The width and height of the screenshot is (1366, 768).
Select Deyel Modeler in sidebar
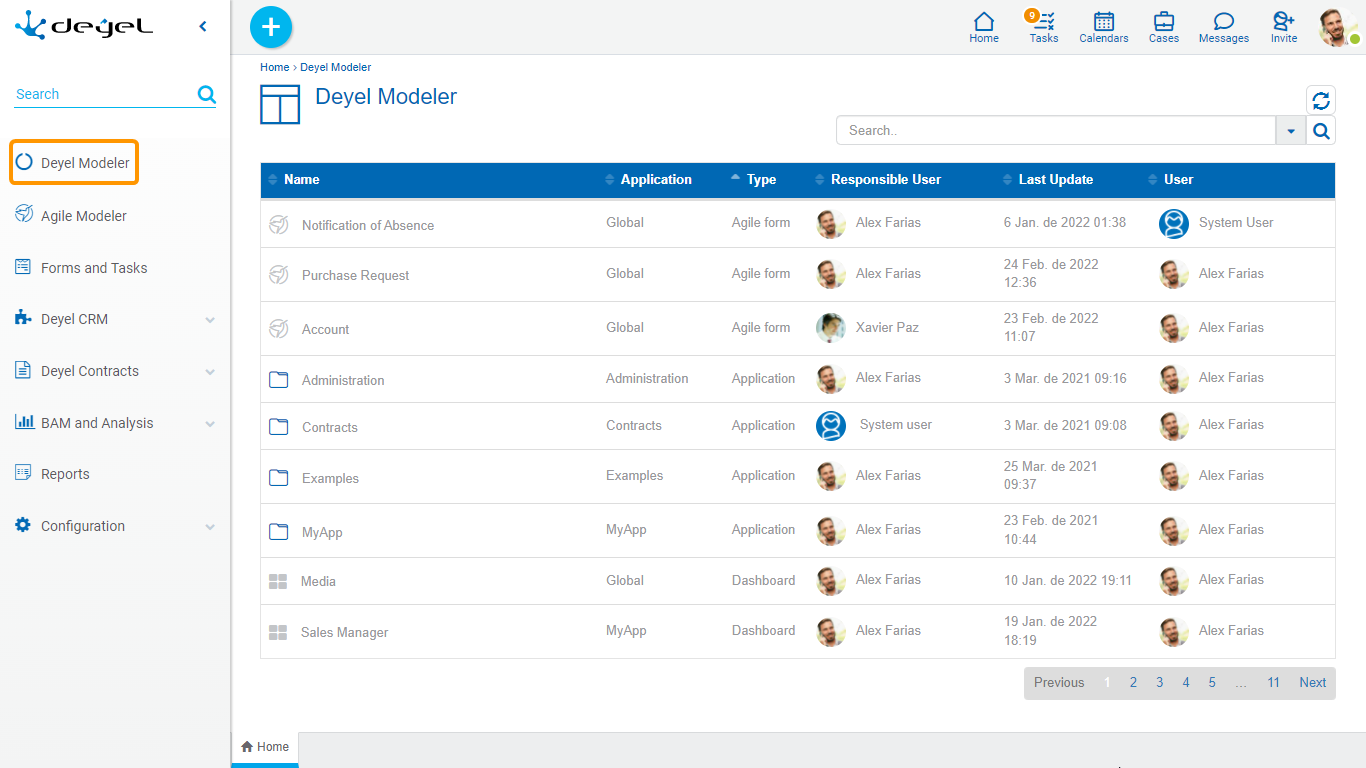pyautogui.click(x=74, y=163)
